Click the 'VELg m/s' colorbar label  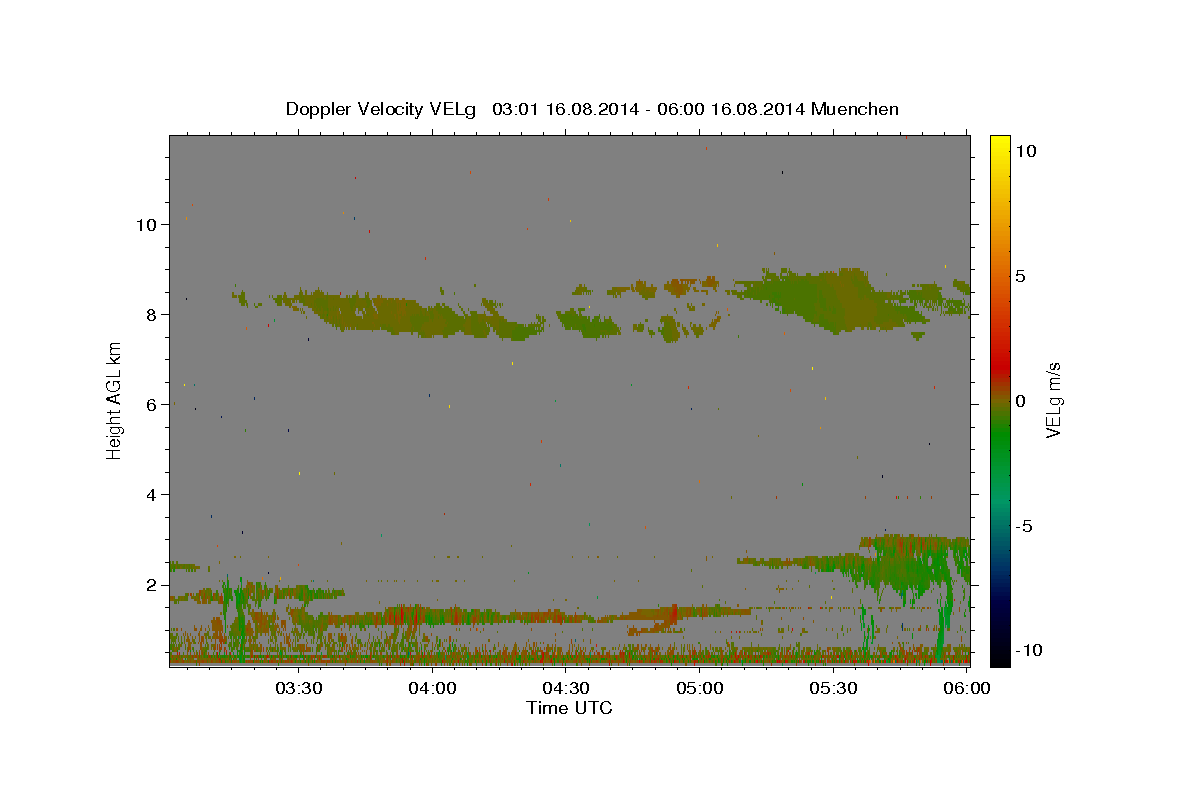(x=1053, y=400)
